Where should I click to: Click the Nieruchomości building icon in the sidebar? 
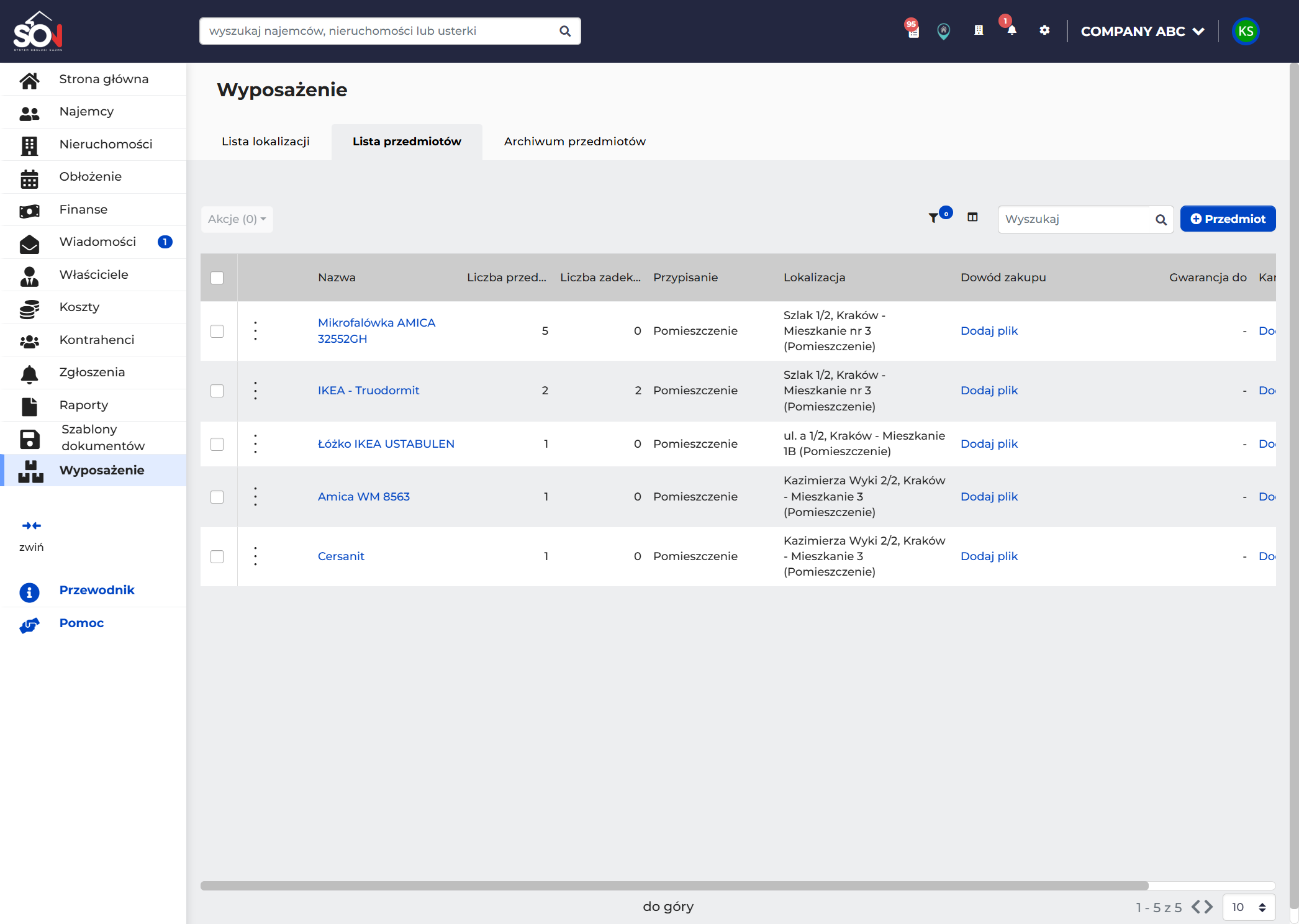point(29,145)
